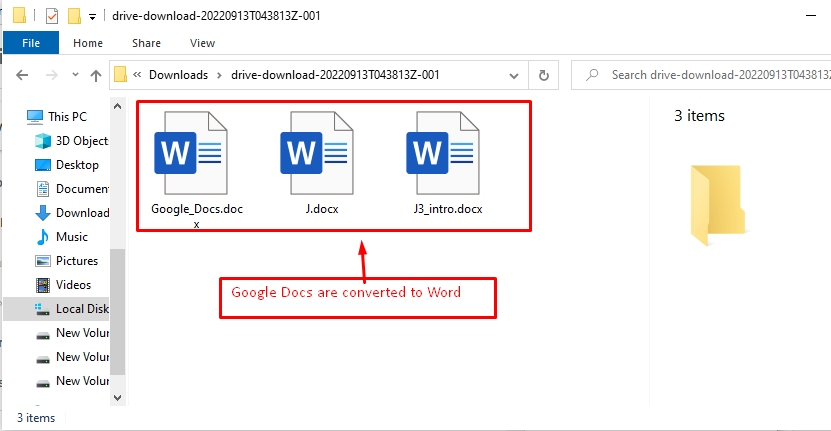
Task: Go up one folder level
Action: click(96, 75)
